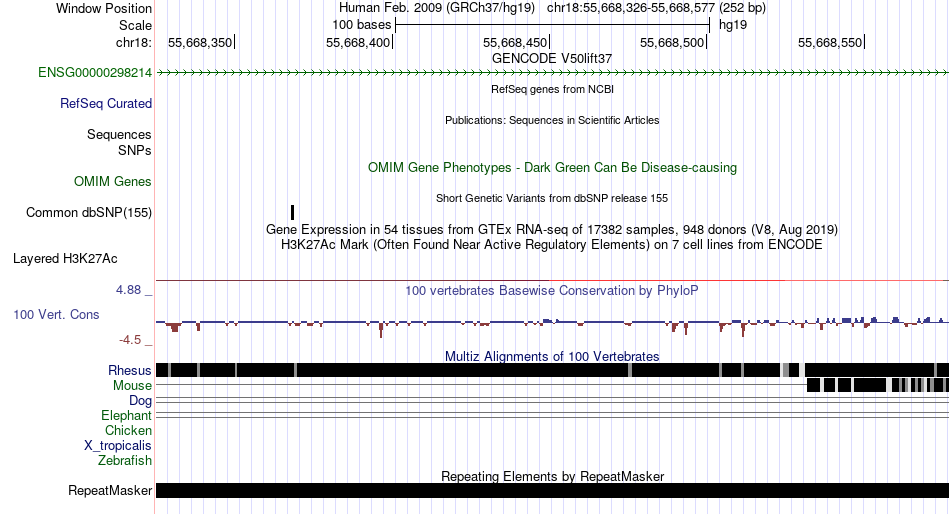Click 100 vertebrates Basewise Conservation title
This screenshot has height=514, width=950.
coord(552,290)
